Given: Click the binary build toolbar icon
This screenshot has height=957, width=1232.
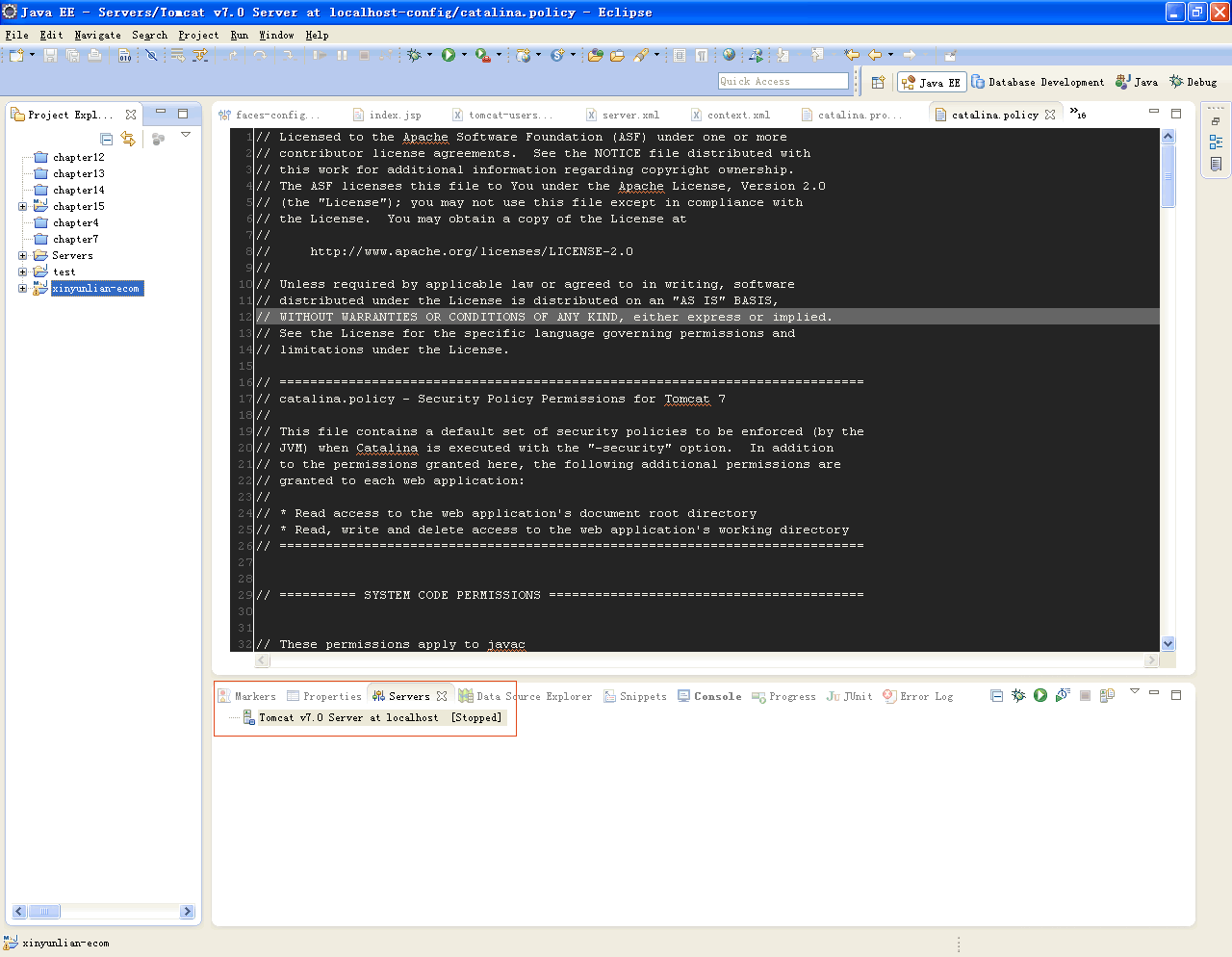Looking at the screenshot, I should pos(125,56).
